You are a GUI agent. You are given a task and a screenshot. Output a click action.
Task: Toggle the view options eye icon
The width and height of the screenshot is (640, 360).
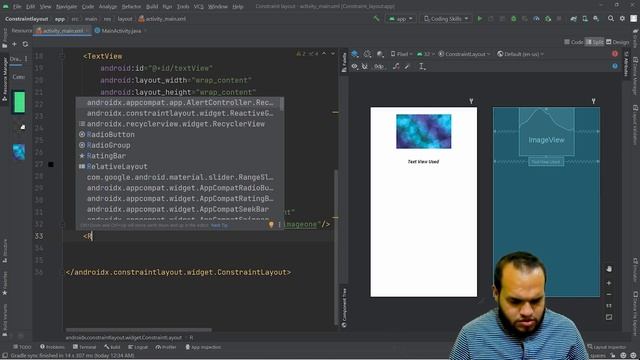click(x=354, y=67)
